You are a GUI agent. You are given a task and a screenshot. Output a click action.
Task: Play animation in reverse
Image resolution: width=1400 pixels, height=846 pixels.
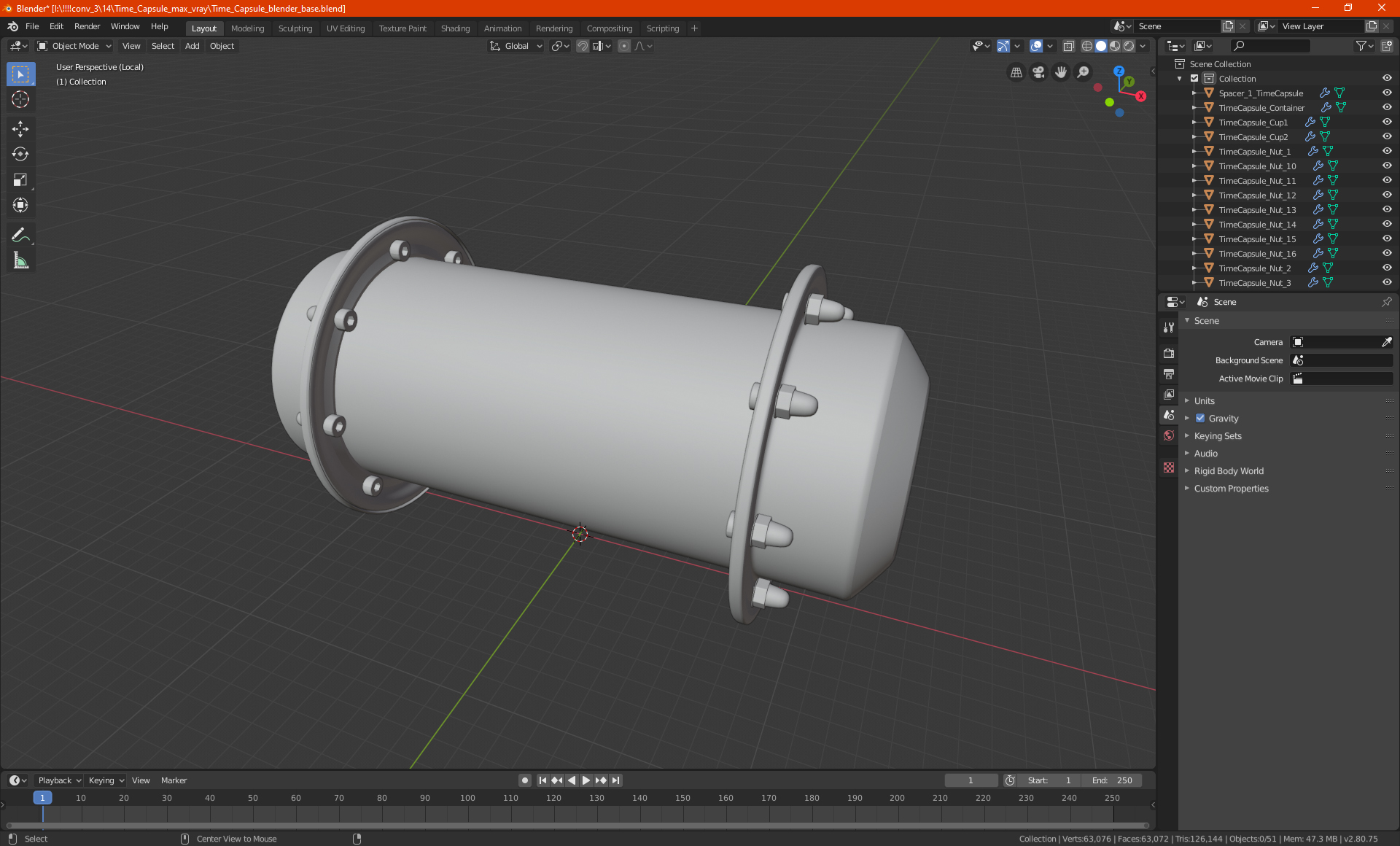[572, 780]
